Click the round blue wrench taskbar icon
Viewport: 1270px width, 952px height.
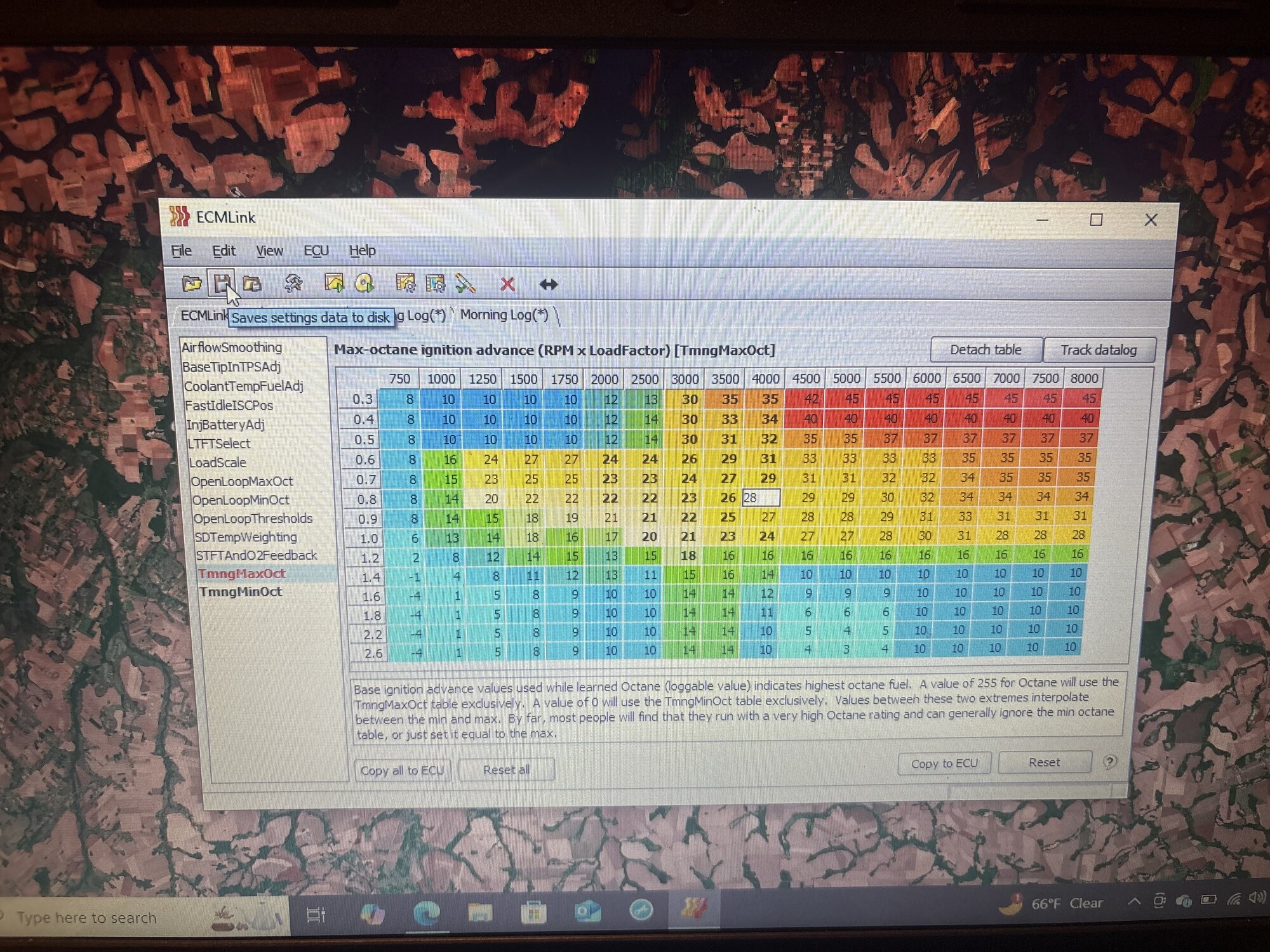click(x=641, y=910)
